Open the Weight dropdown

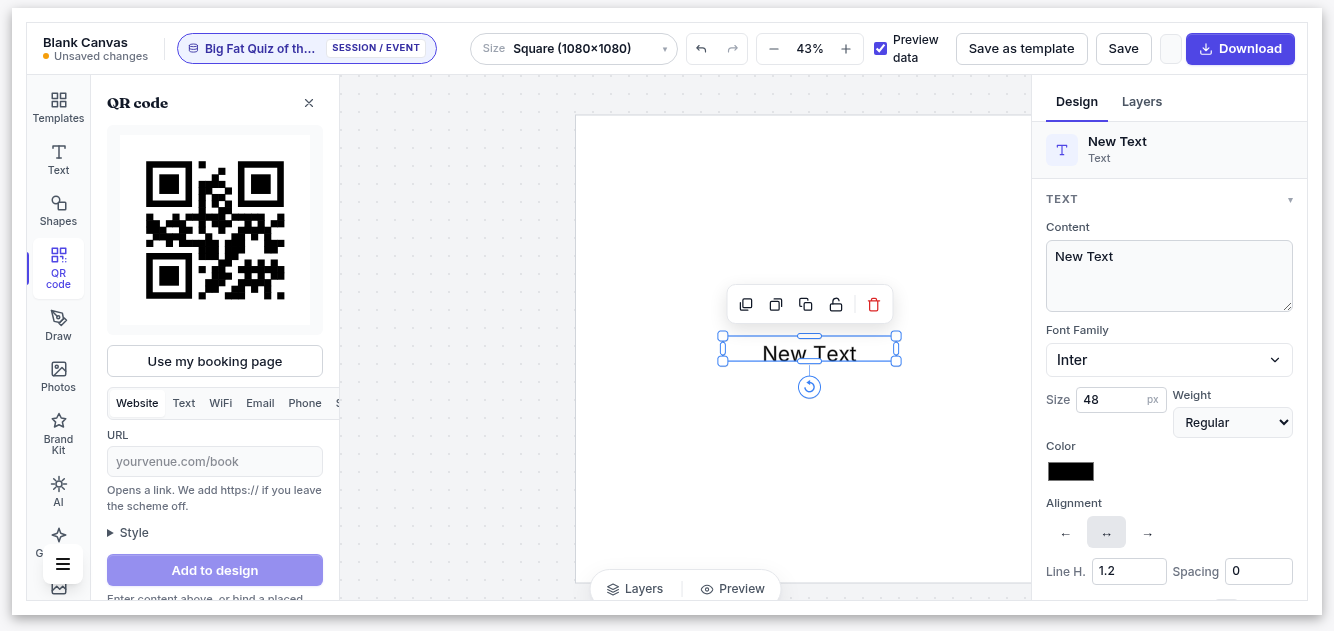[1233, 422]
